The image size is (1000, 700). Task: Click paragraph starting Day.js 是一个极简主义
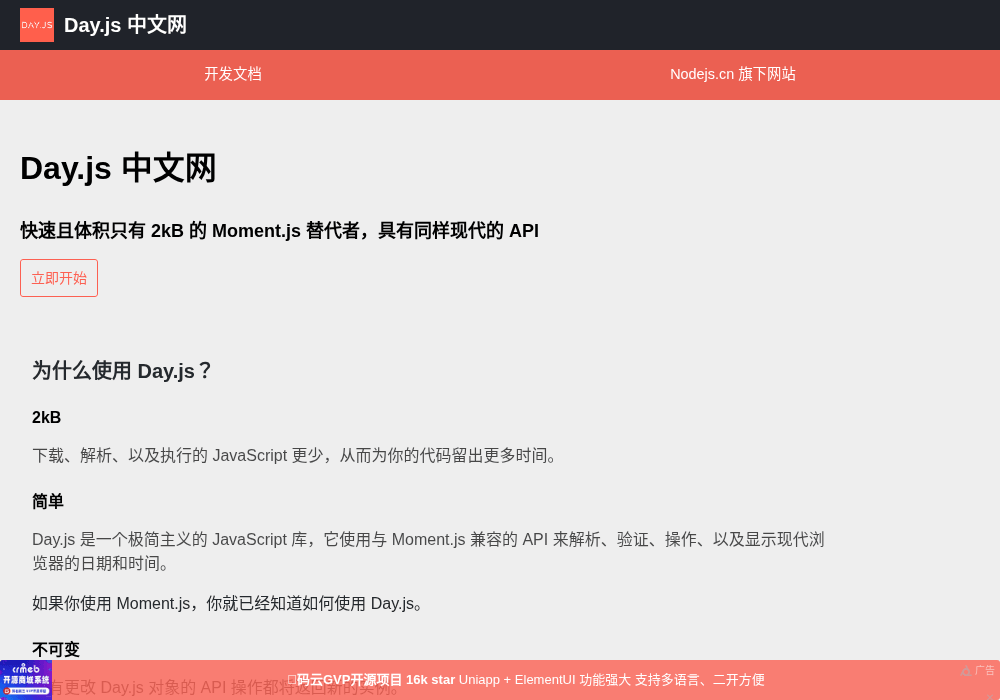pyautogui.click(x=429, y=551)
